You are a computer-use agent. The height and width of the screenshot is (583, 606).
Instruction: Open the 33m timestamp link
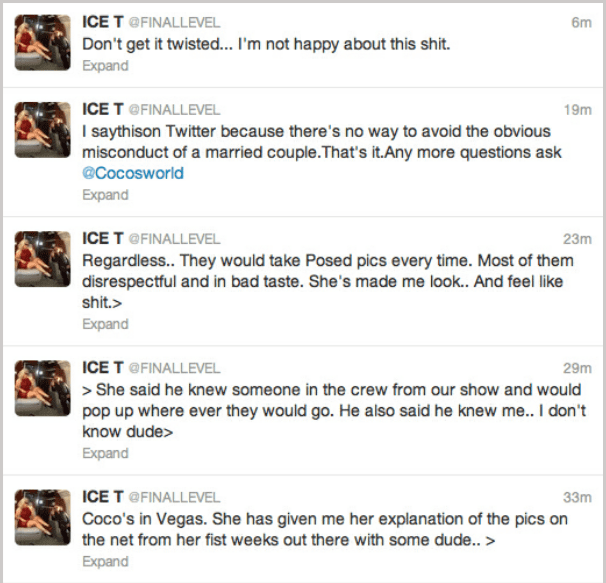(577, 498)
